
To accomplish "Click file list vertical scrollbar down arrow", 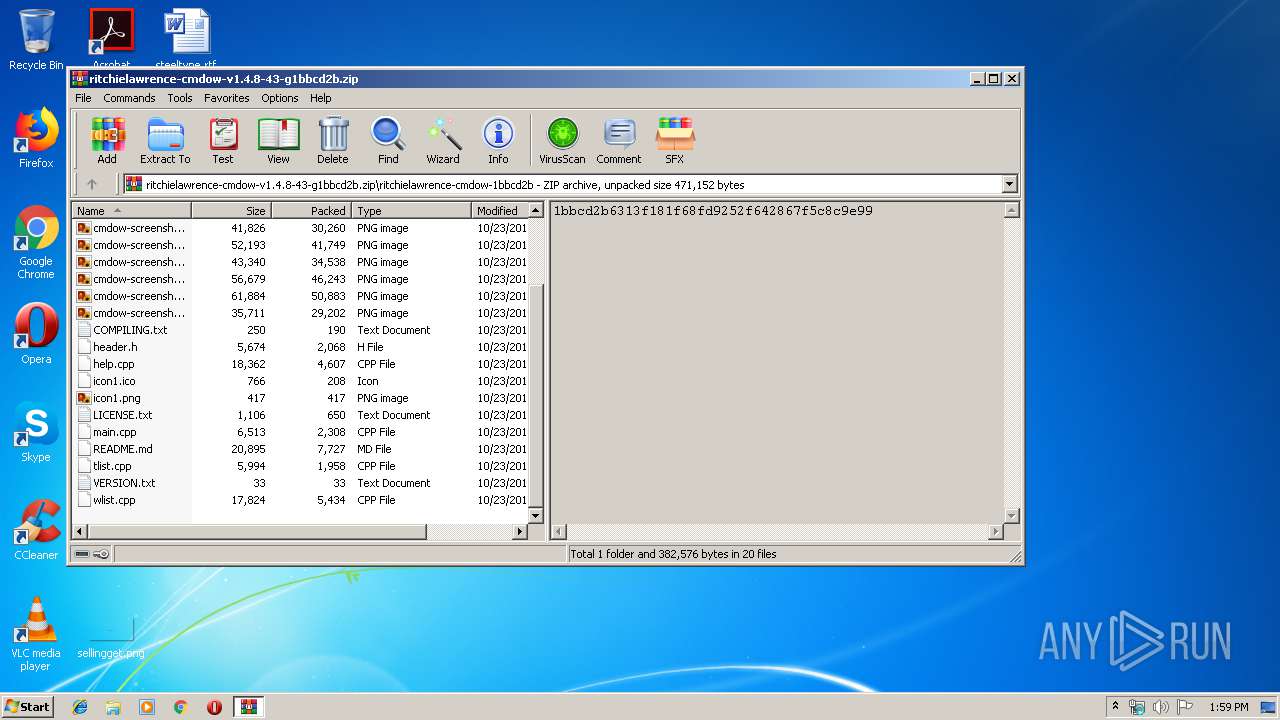I will tap(535, 516).
